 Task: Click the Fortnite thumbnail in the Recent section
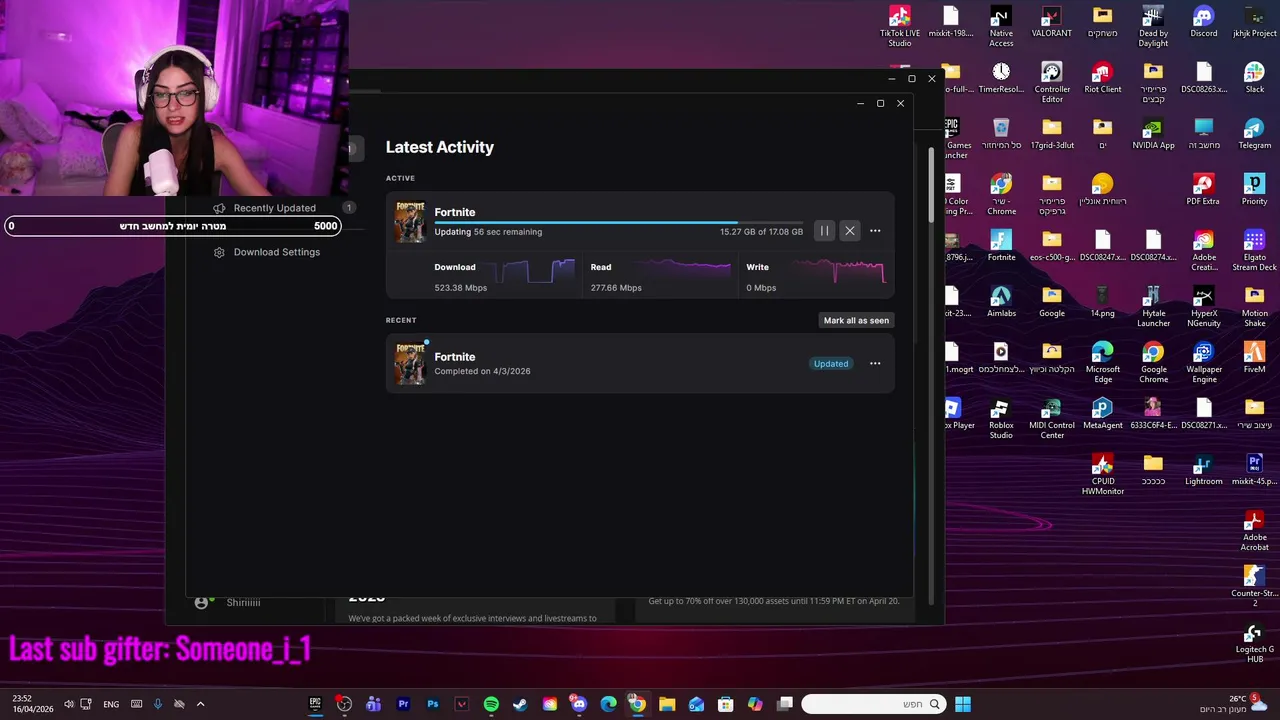[410, 363]
